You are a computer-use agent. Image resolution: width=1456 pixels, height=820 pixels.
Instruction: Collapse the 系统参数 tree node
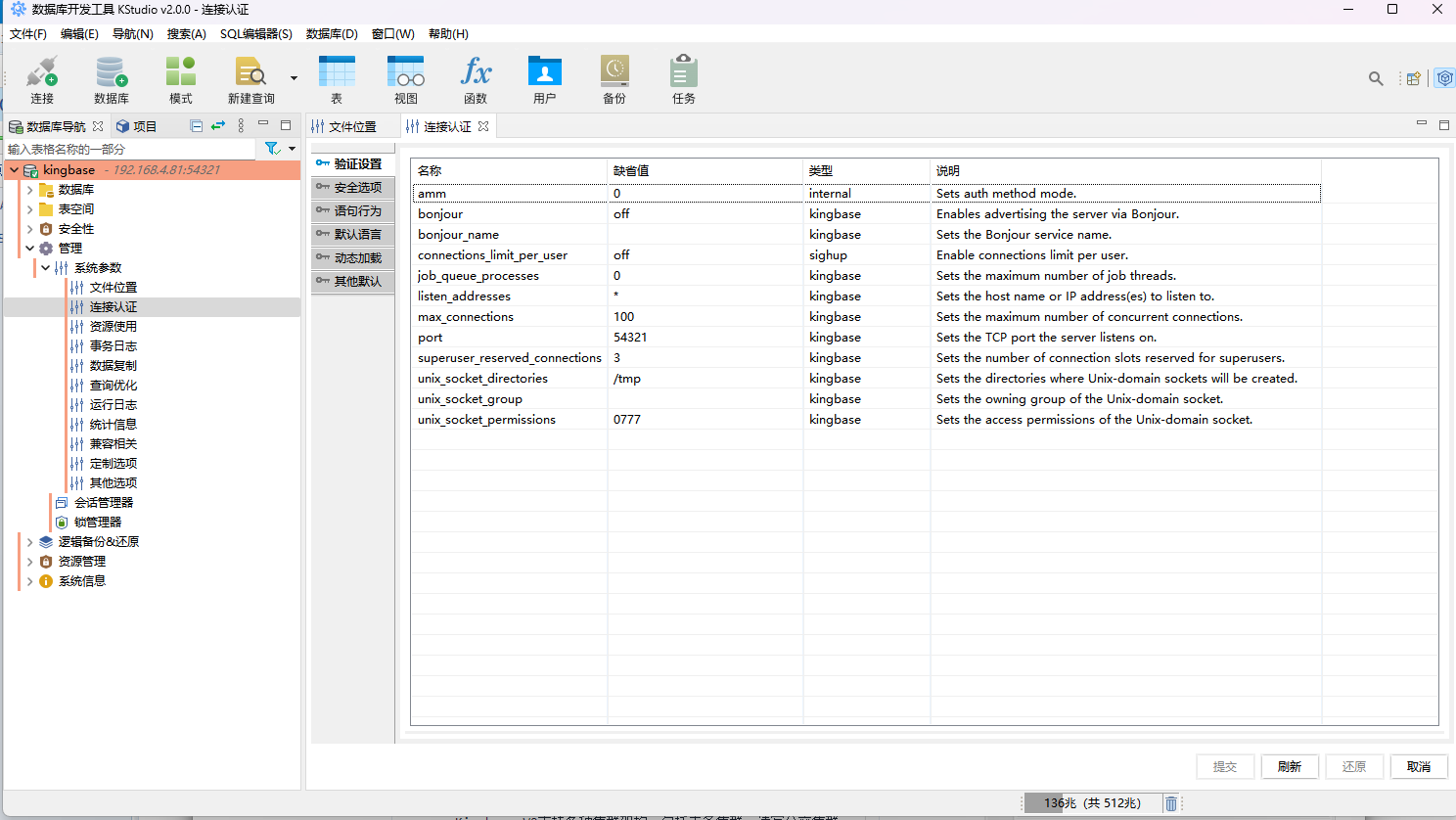click(x=46, y=268)
